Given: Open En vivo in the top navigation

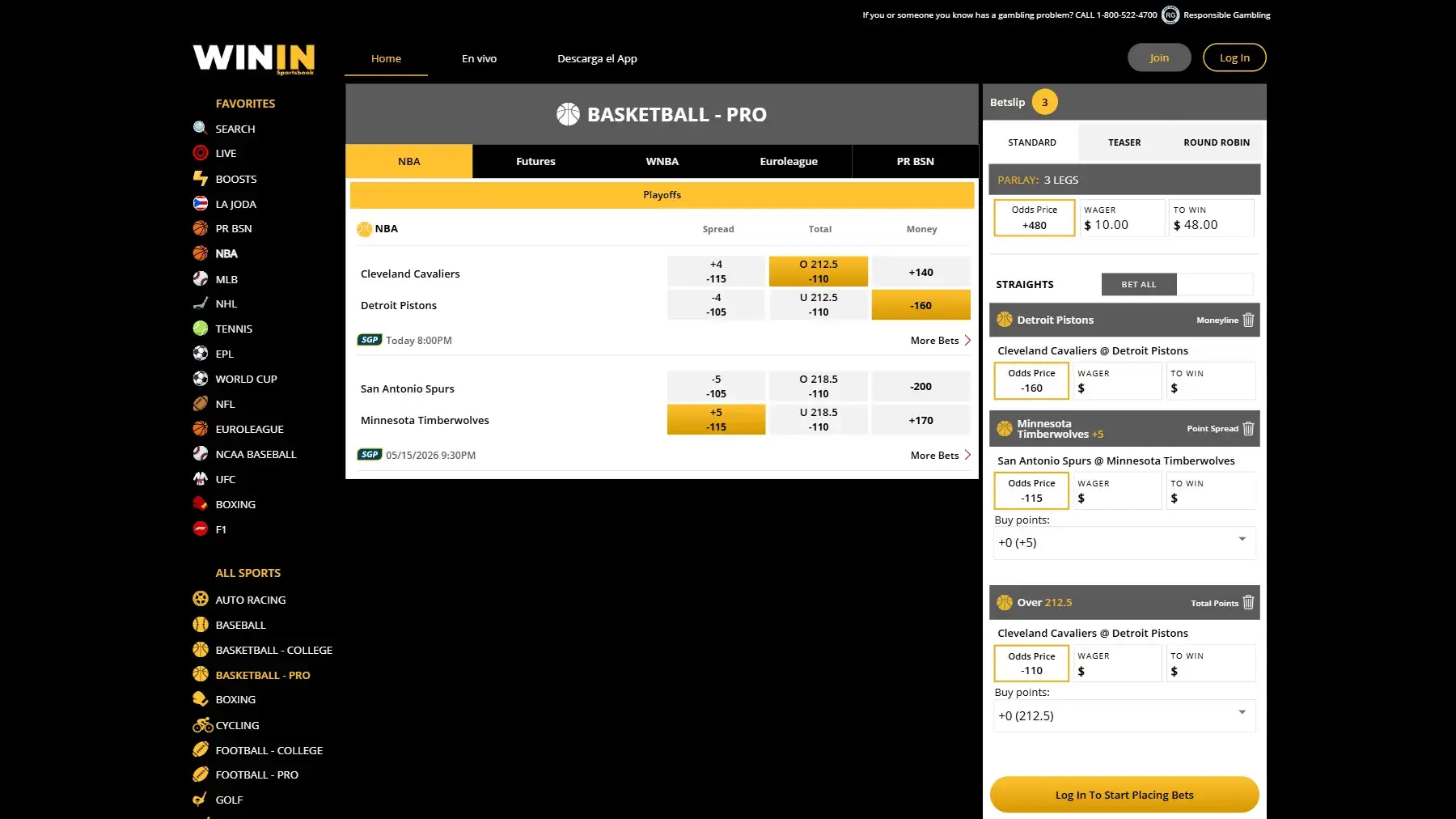Looking at the screenshot, I should pos(479,58).
